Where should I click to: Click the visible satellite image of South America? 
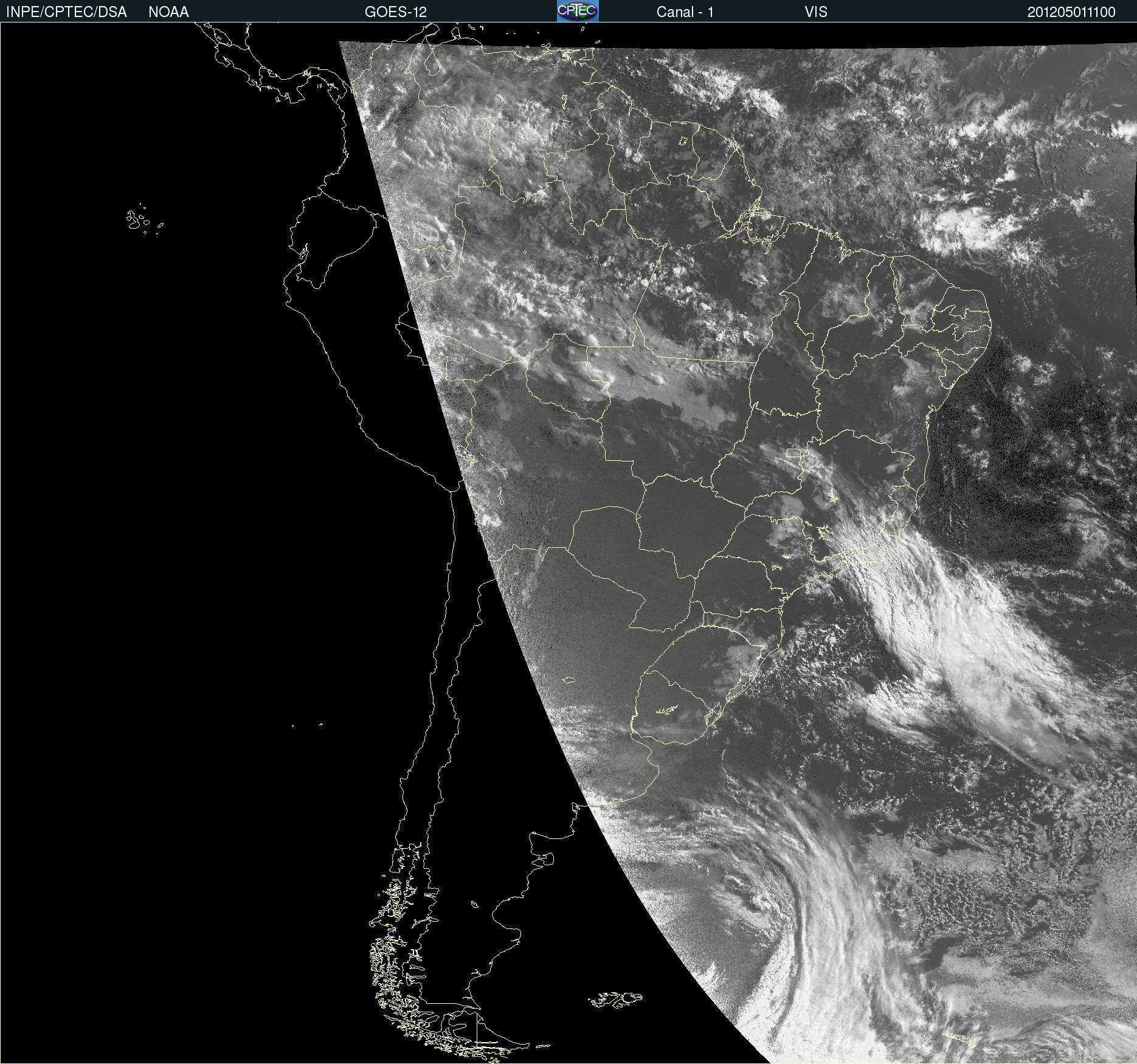coord(568,543)
